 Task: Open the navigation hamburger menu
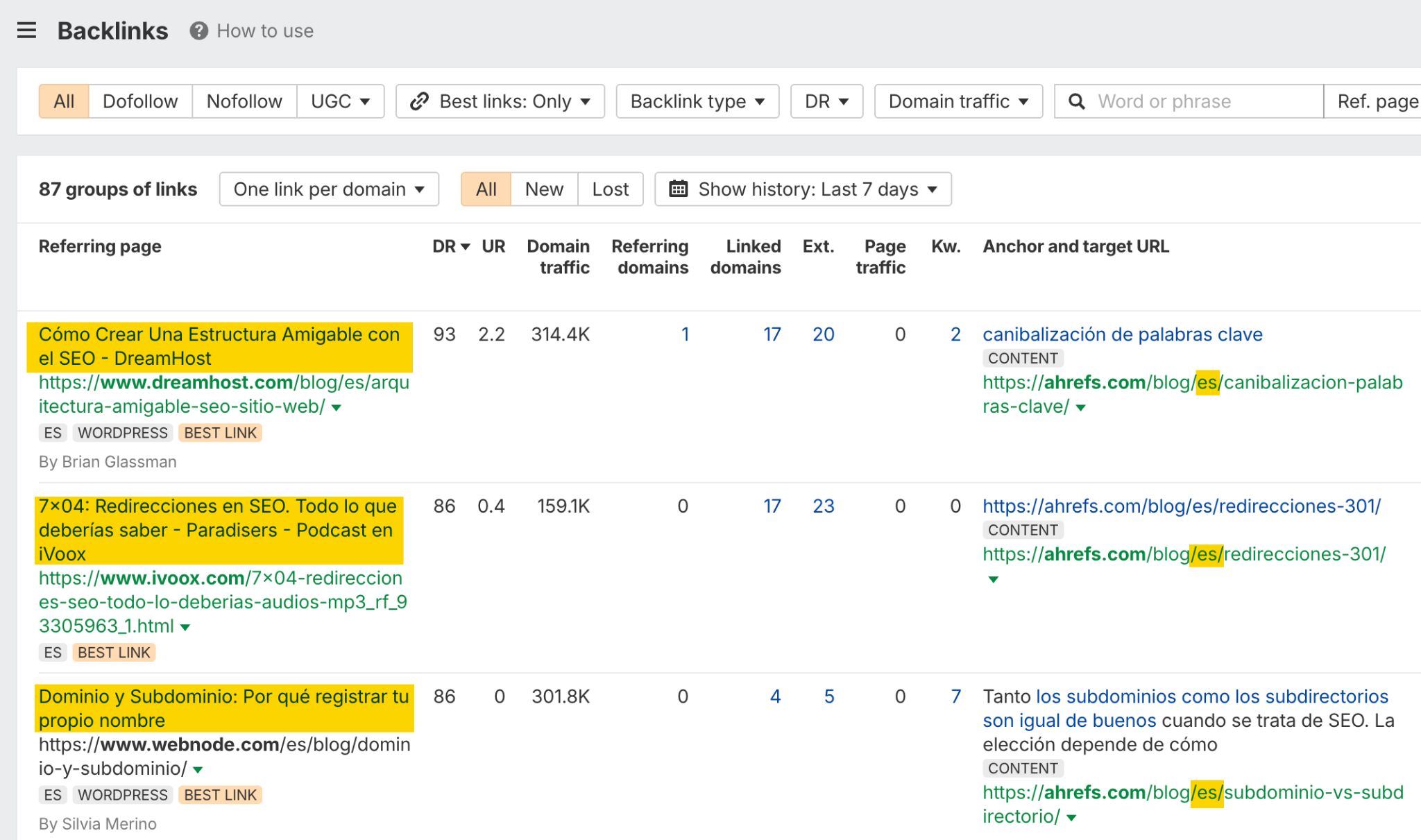pyautogui.click(x=26, y=31)
